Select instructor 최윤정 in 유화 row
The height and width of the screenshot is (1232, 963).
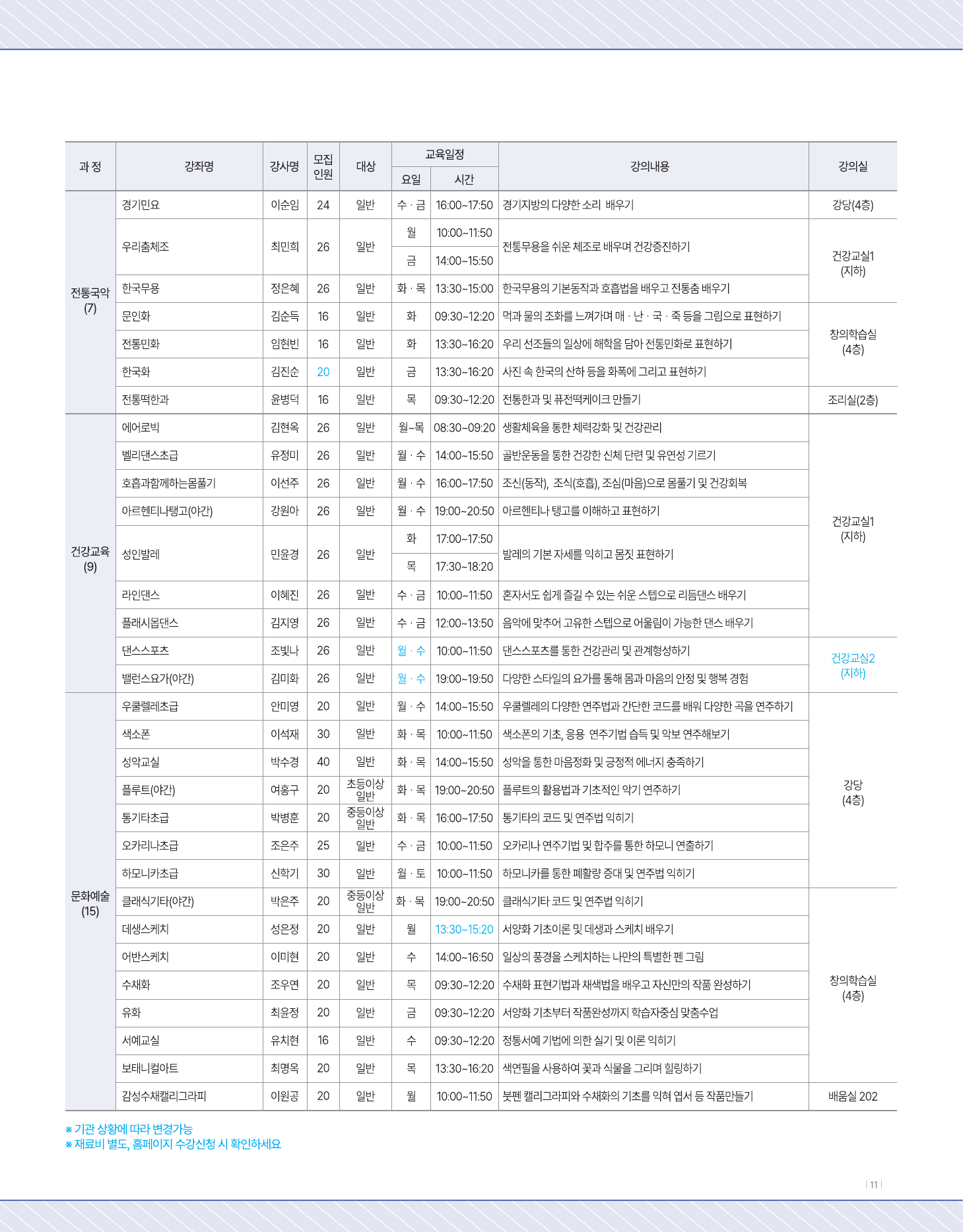(284, 1013)
